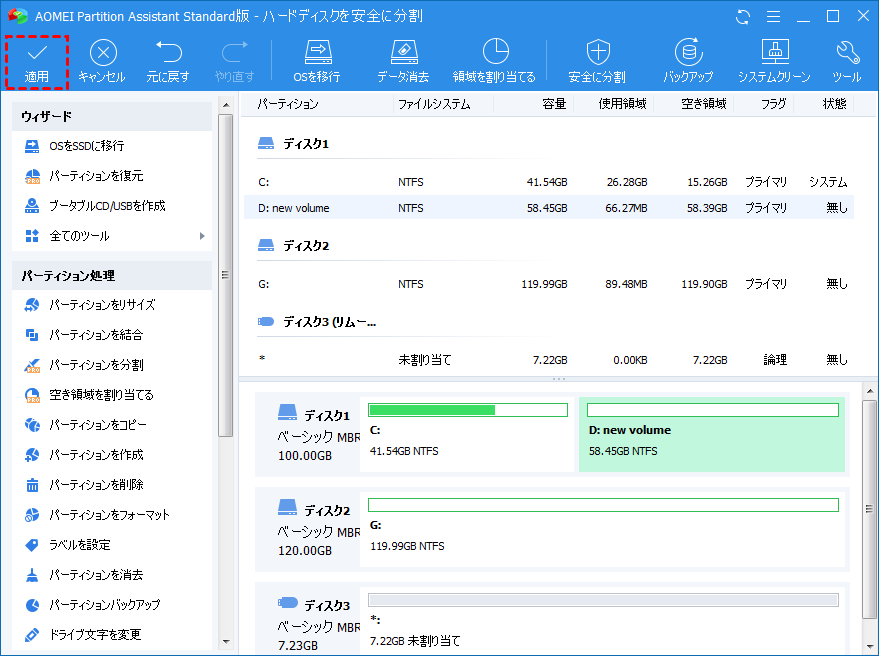
Task: Click the OSをSSDに移行 wizard link
Action: [86, 146]
